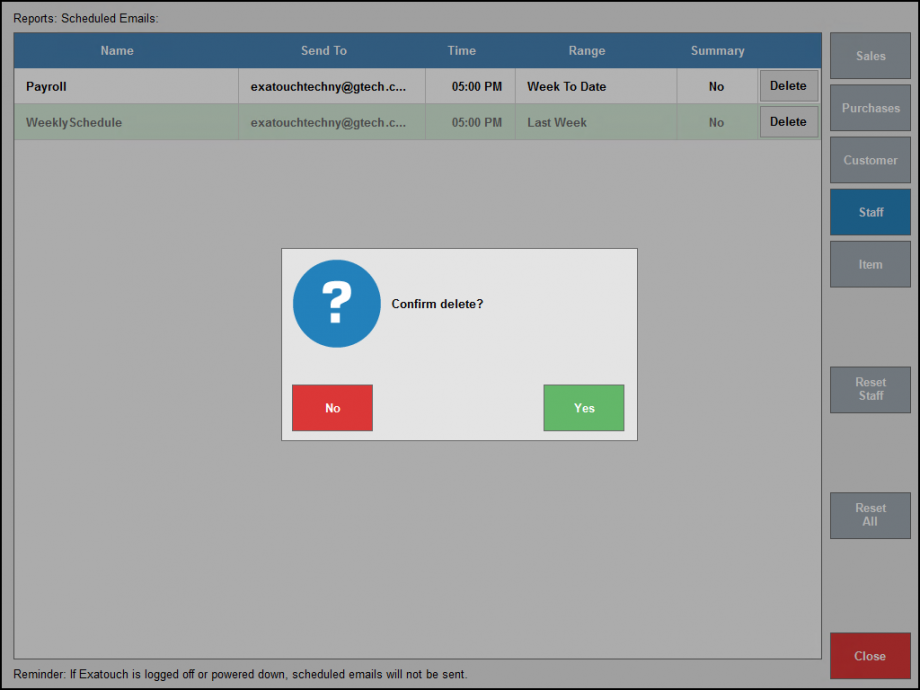Delete the Payroll scheduled email
Screen dimensions: 920x690
tap(788, 85)
